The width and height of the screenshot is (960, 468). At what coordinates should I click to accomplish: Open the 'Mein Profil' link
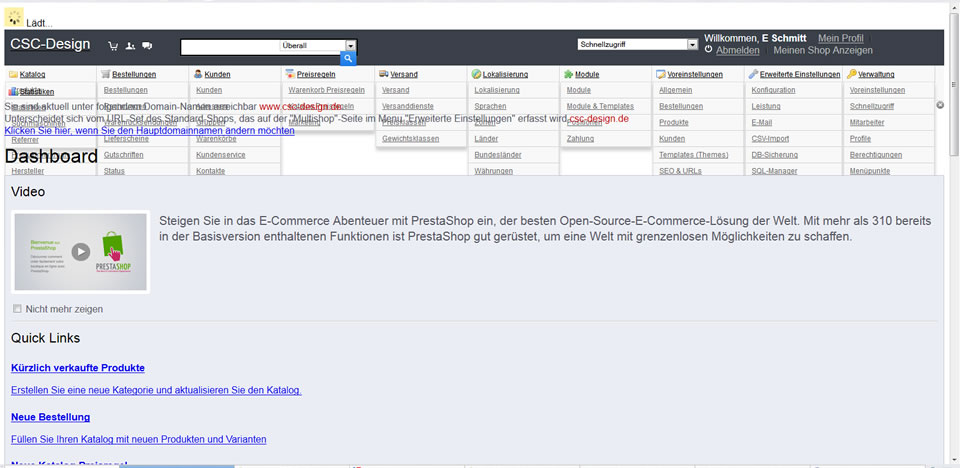pyautogui.click(x=841, y=39)
